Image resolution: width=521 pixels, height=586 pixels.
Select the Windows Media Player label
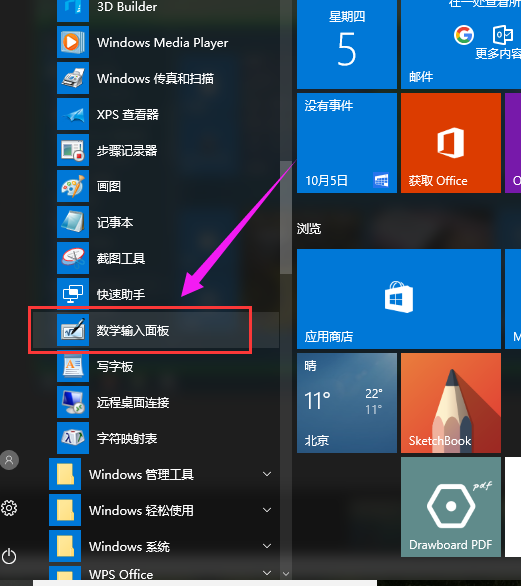162,43
